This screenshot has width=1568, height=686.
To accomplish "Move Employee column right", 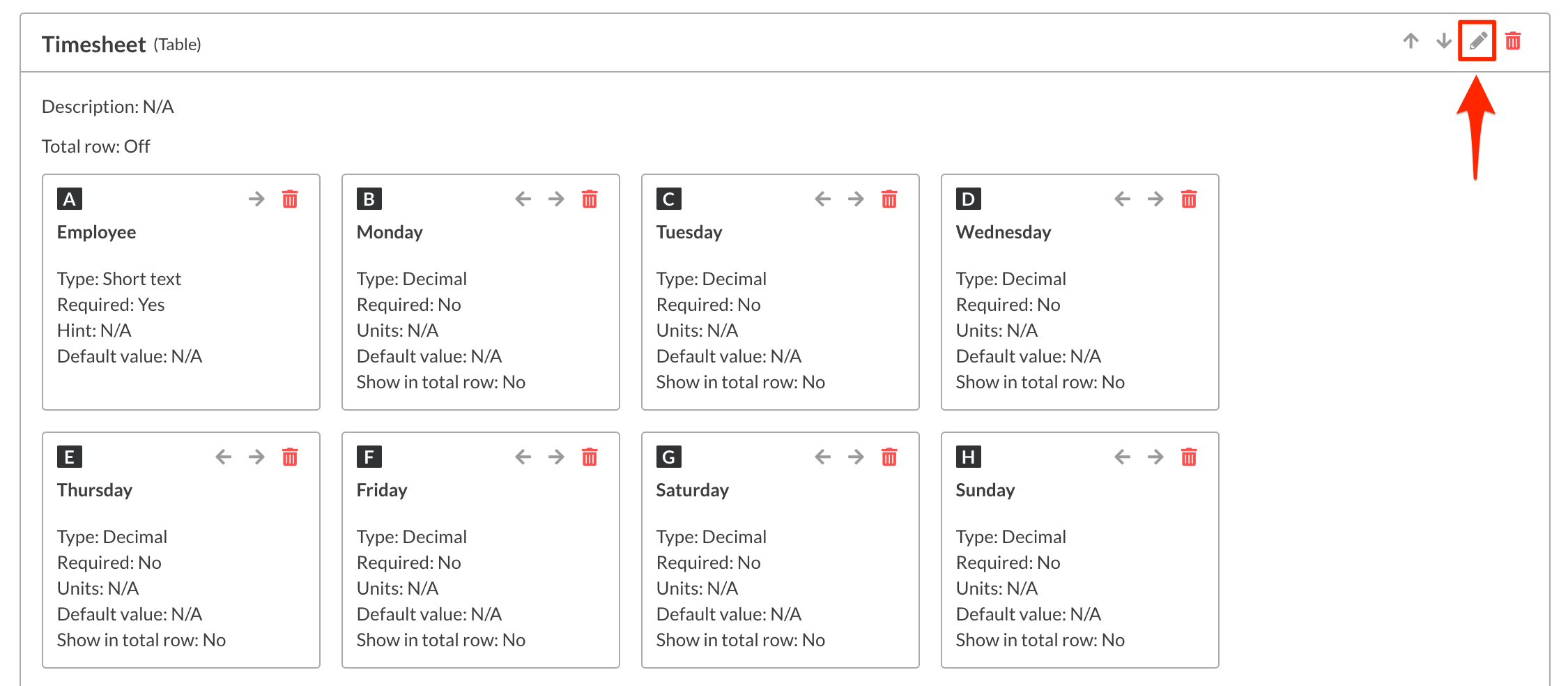I will pos(256,199).
